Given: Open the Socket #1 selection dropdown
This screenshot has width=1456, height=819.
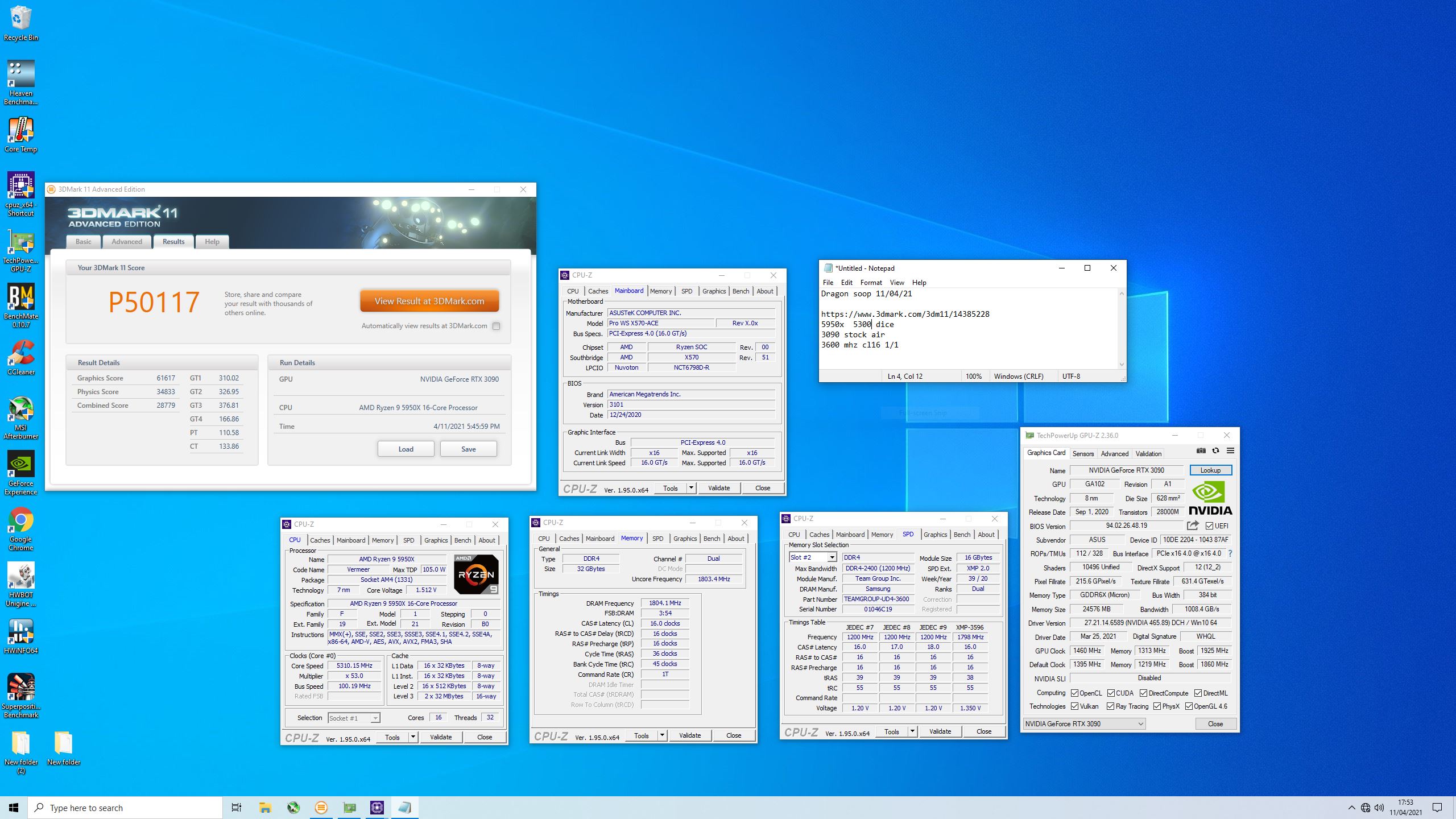Looking at the screenshot, I should [x=354, y=718].
